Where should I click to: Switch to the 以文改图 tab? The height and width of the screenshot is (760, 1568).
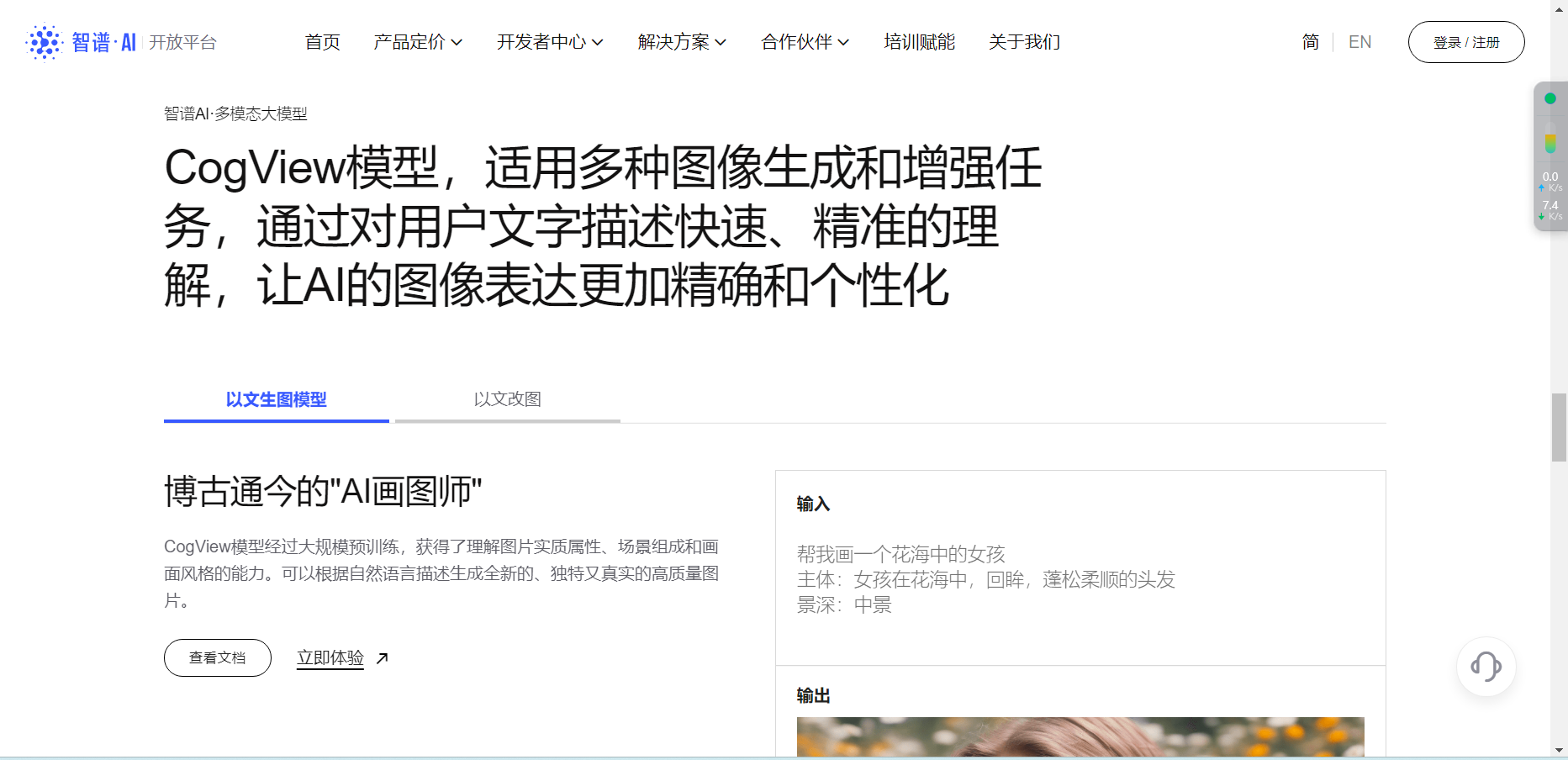click(x=508, y=400)
